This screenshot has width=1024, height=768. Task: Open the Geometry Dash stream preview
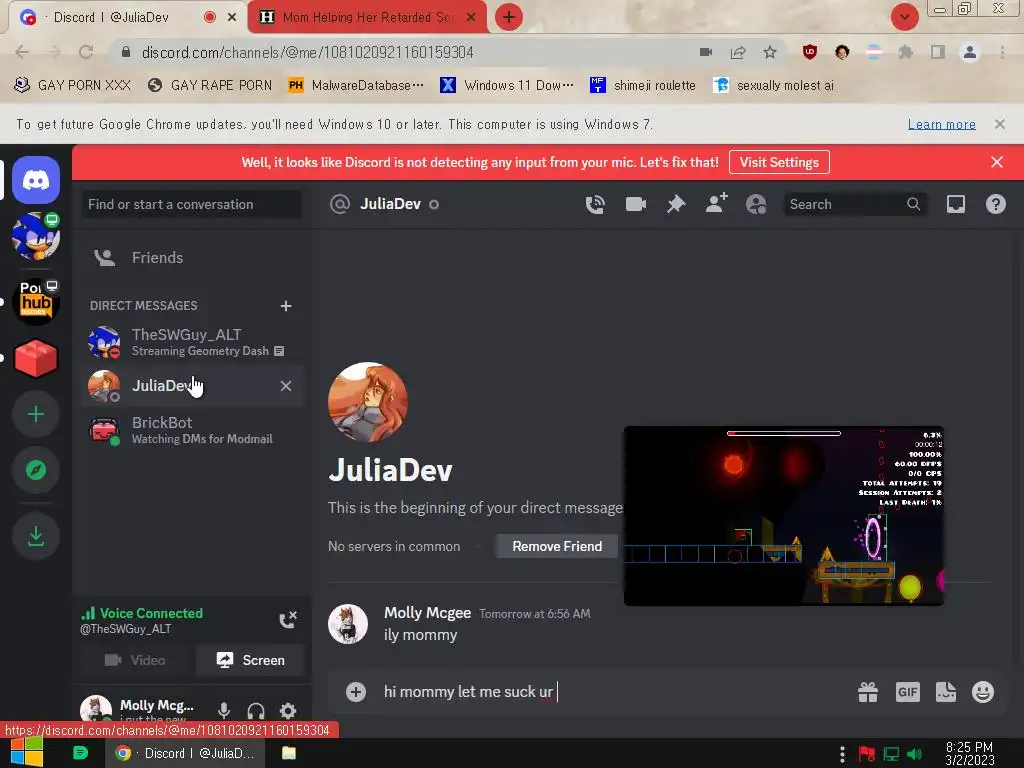click(784, 516)
